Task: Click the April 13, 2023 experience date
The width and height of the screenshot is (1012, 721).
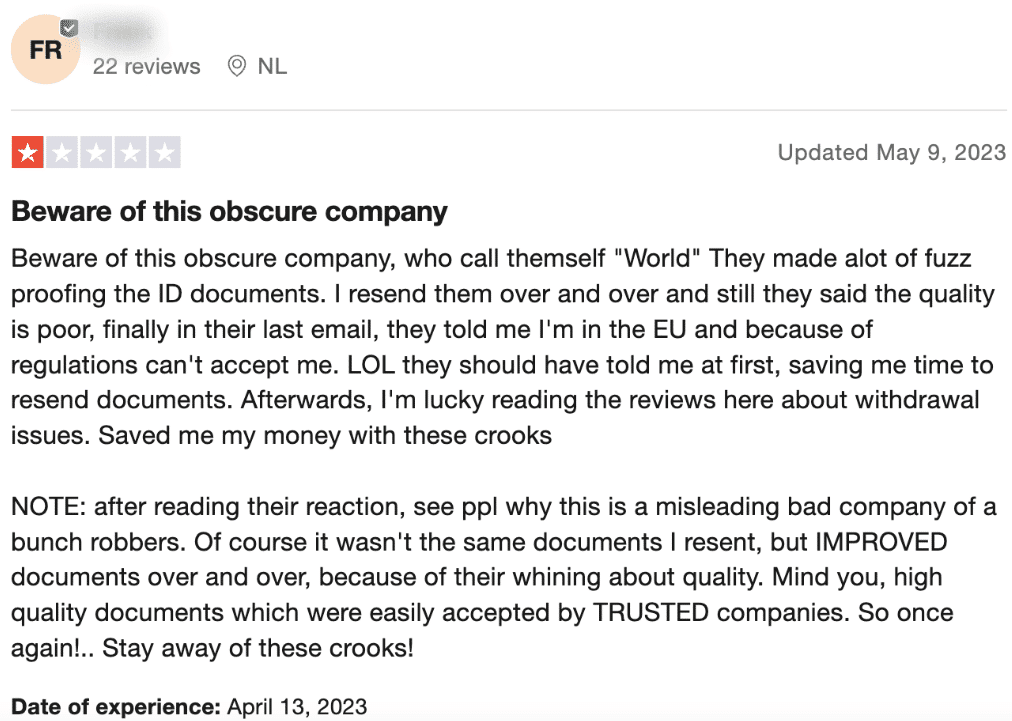Action: click(297, 706)
